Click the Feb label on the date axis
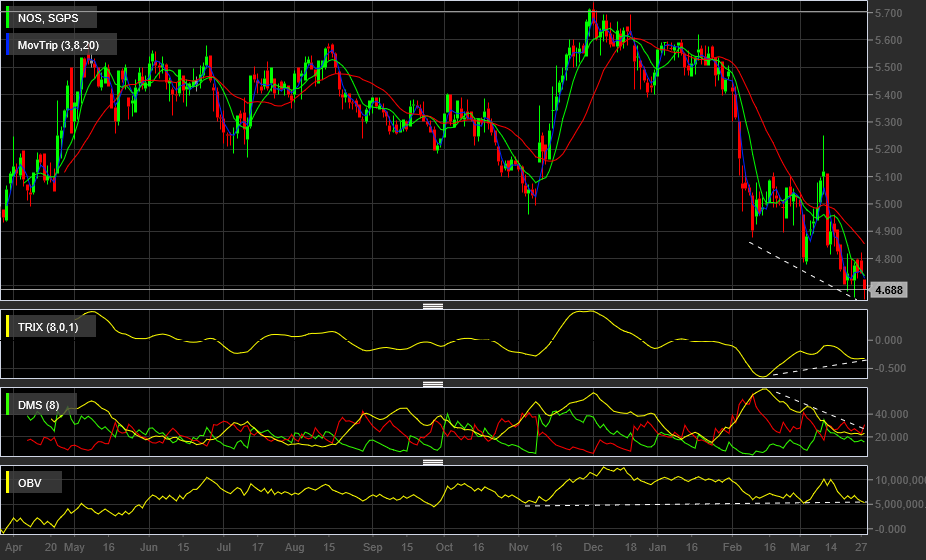Screen dimensions: 926x560 point(730,548)
